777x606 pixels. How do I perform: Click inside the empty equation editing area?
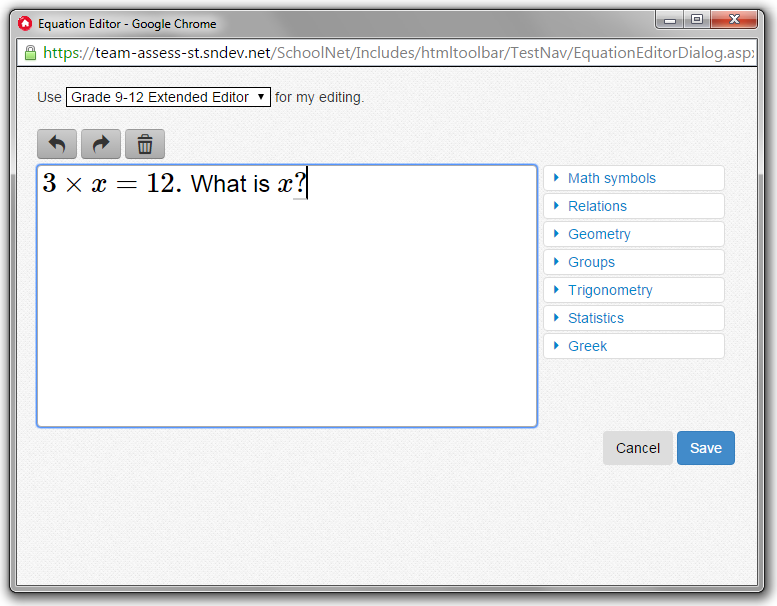[286, 320]
